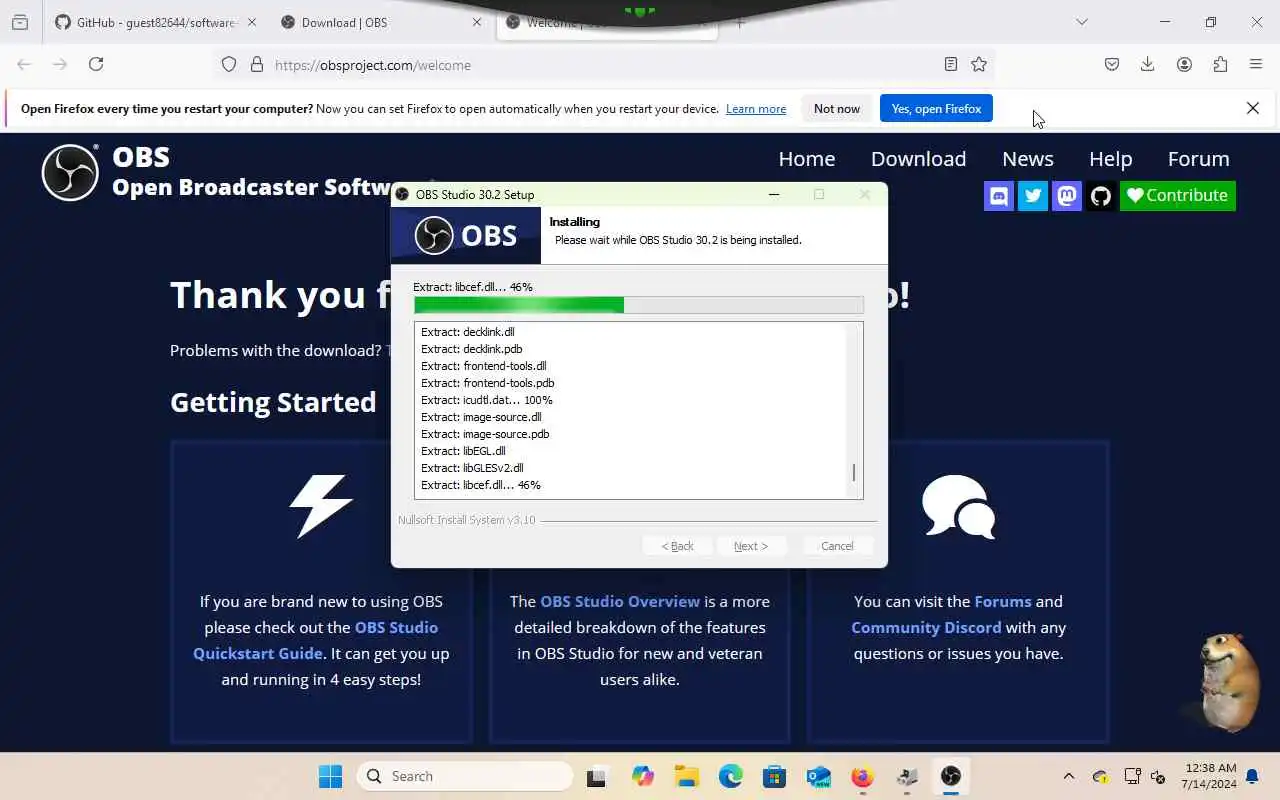Select 'Extract: libGLESv2.dll' log line
The width and height of the screenshot is (1280, 800).
coord(472,468)
